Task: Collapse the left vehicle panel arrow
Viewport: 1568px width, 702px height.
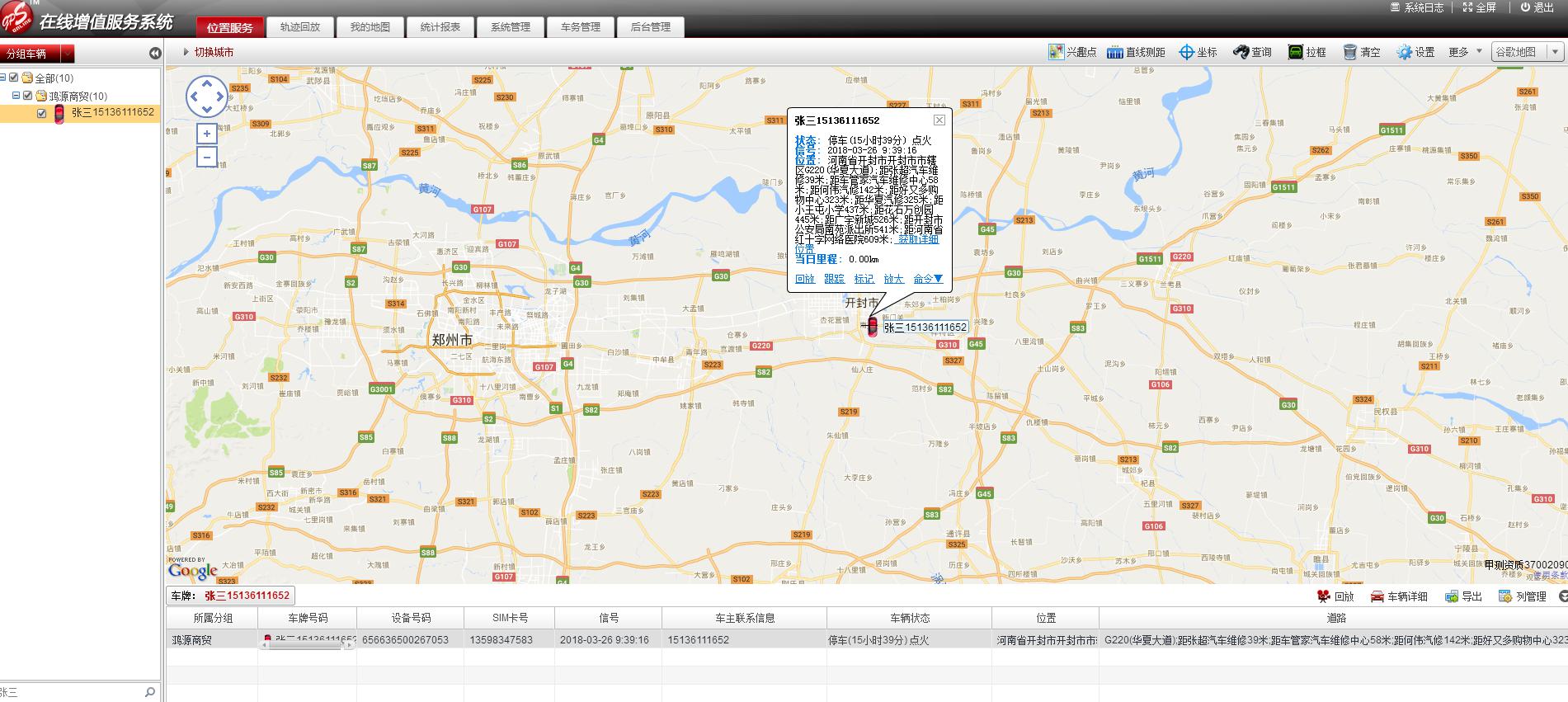Action: [155, 54]
